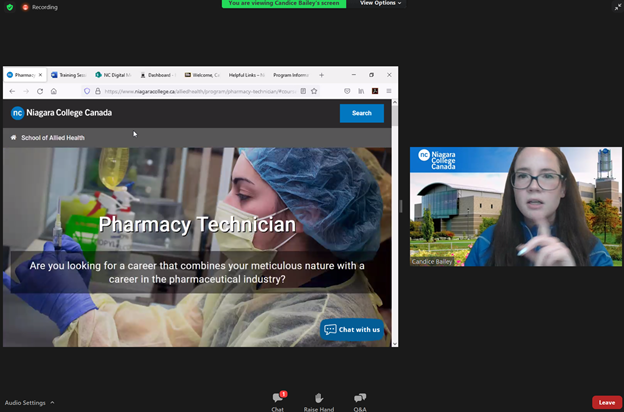This screenshot has width=624, height=412.
Task: Raise Hand in the Zoom meeting
Action: pos(319,402)
